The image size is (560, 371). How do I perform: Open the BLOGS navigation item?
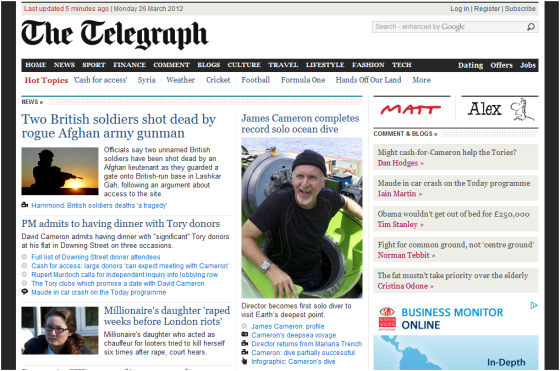coord(209,65)
